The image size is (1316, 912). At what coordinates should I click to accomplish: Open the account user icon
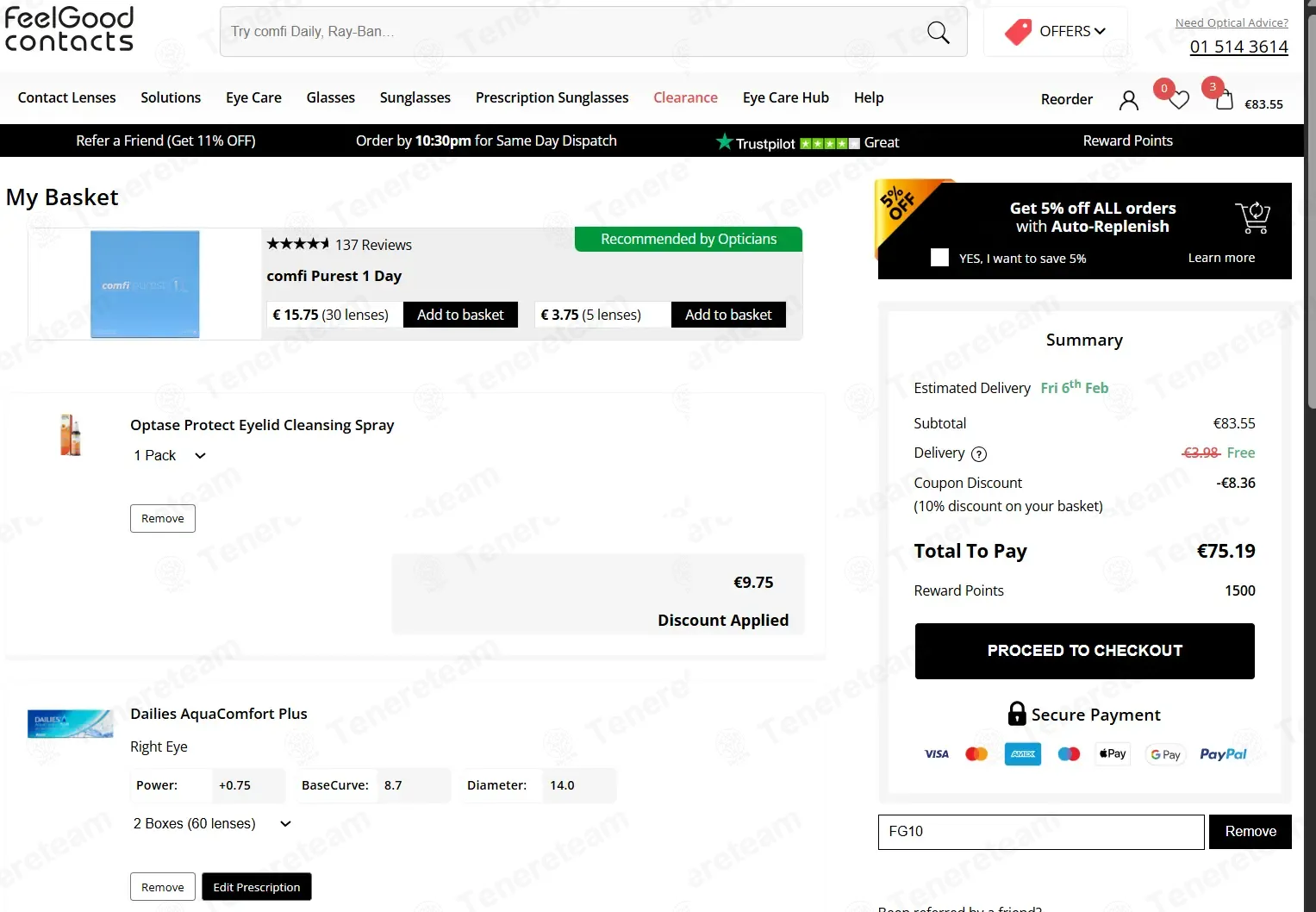pyautogui.click(x=1128, y=101)
